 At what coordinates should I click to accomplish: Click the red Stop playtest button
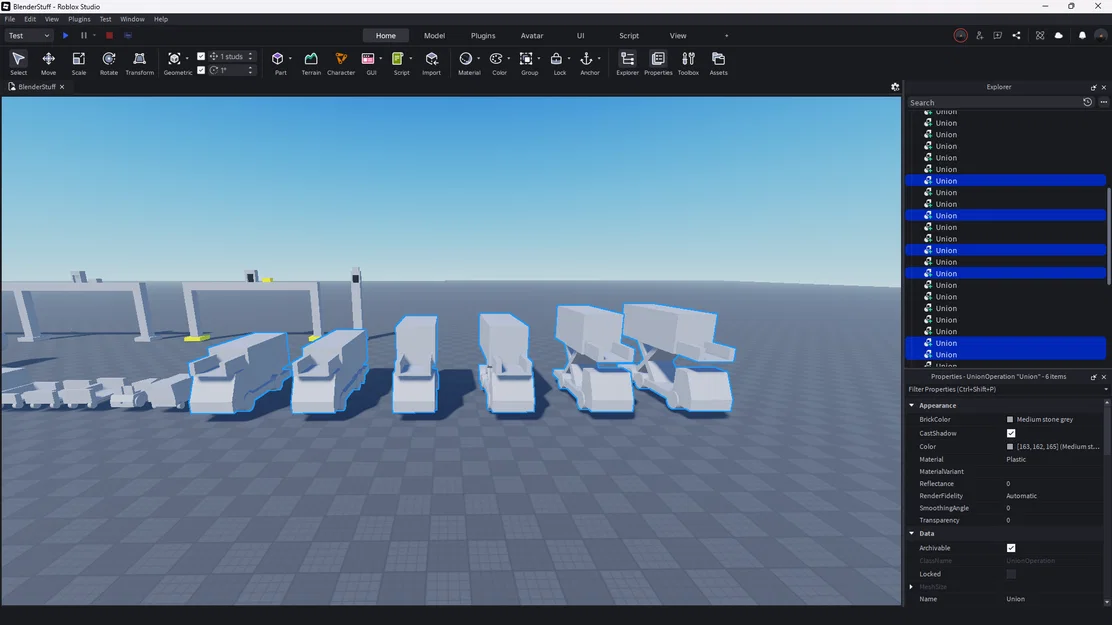[x=109, y=35]
